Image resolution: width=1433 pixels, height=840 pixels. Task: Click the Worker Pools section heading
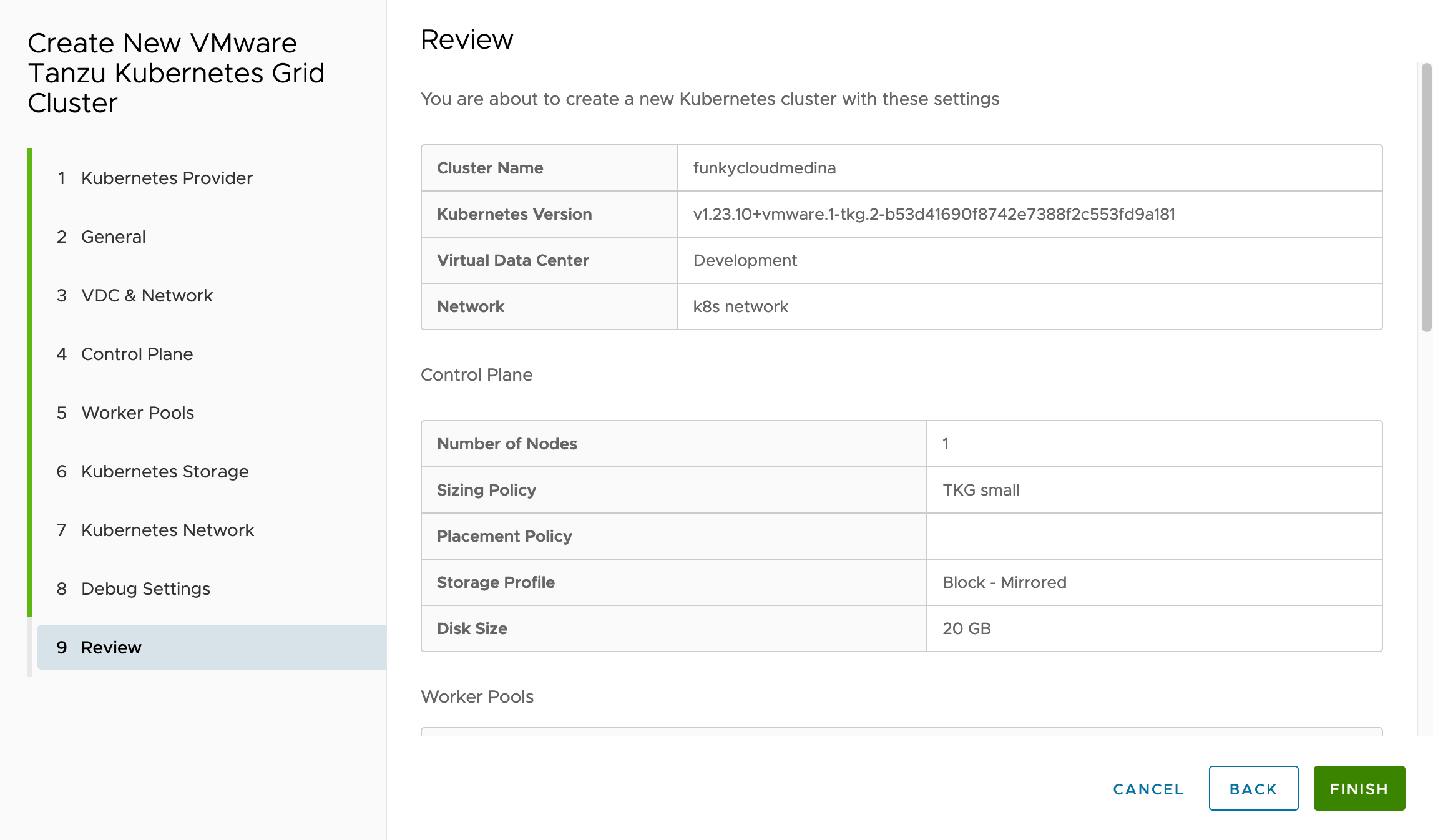[x=477, y=696]
